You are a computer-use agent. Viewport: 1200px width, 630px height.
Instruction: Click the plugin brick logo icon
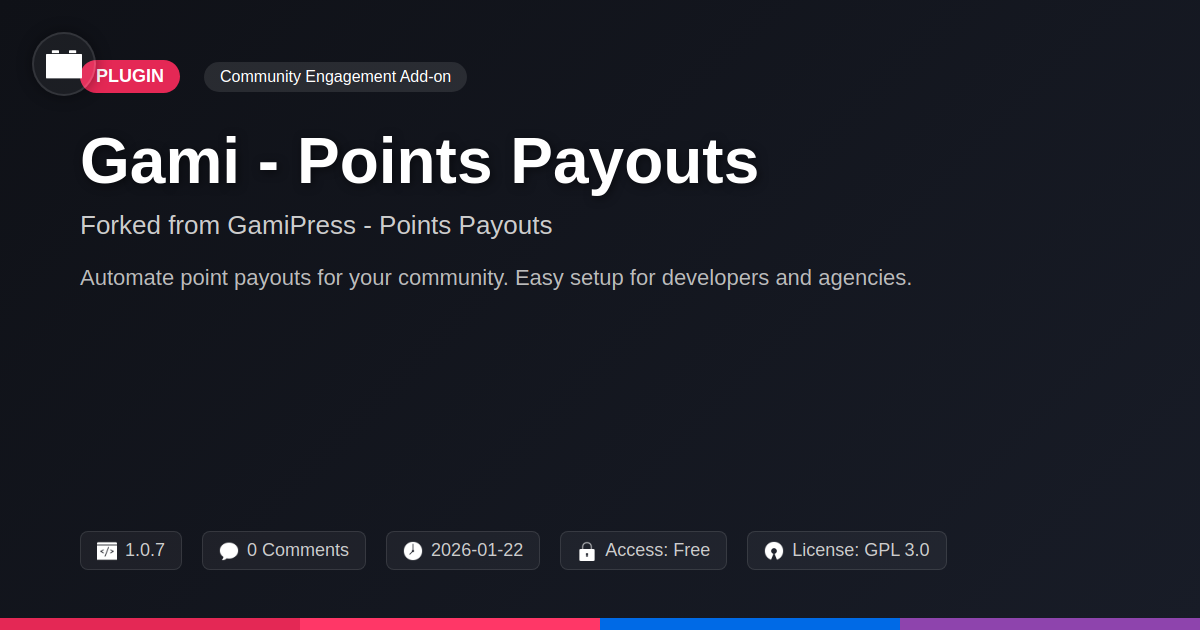click(64, 64)
